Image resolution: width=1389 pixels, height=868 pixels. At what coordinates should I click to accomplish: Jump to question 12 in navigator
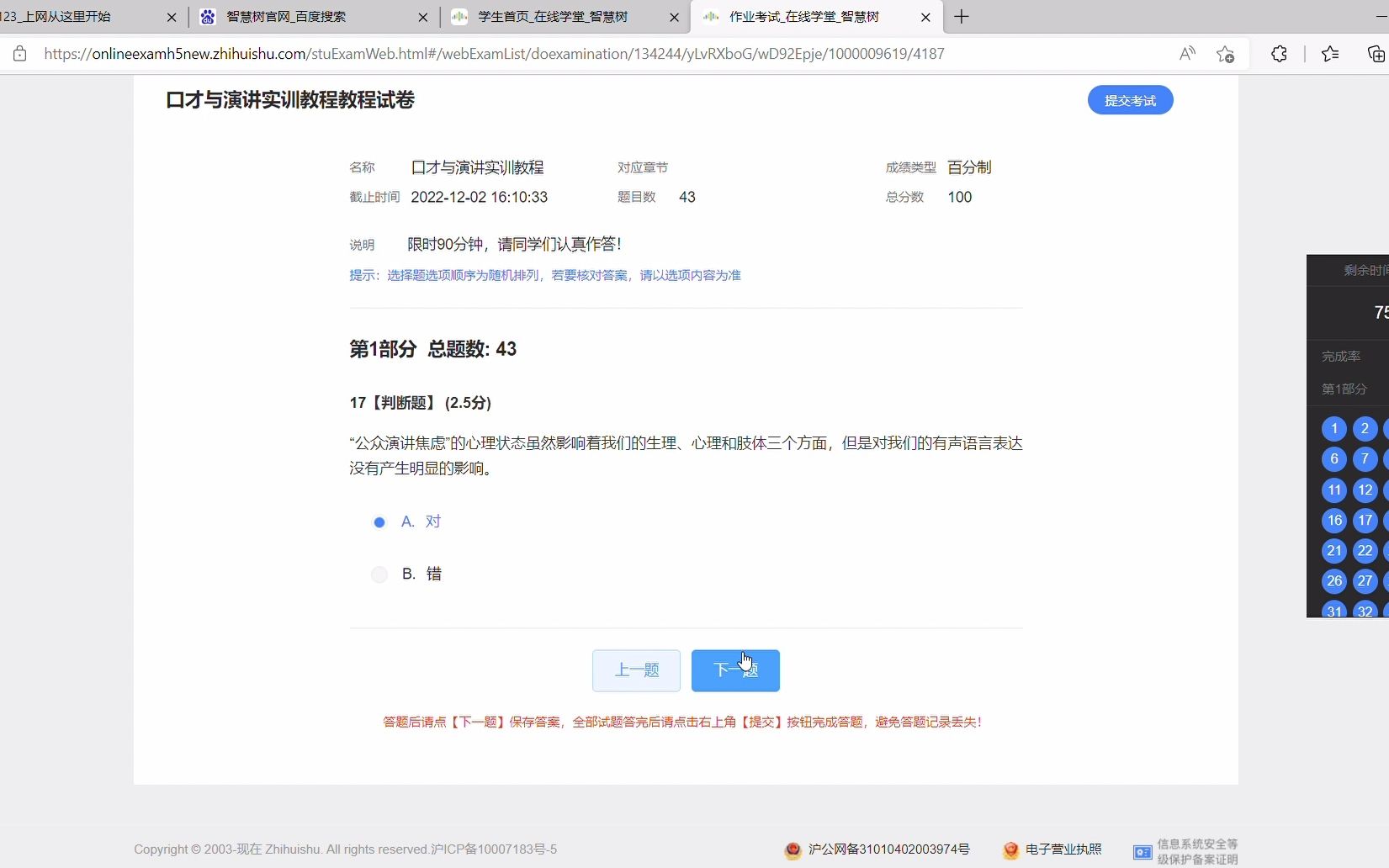click(x=1365, y=490)
